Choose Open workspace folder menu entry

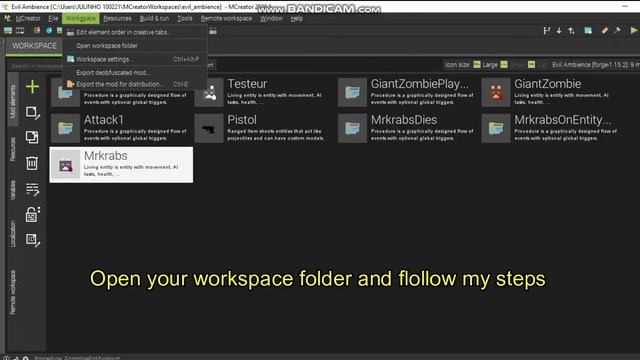pyautogui.click(x=135, y=46)
